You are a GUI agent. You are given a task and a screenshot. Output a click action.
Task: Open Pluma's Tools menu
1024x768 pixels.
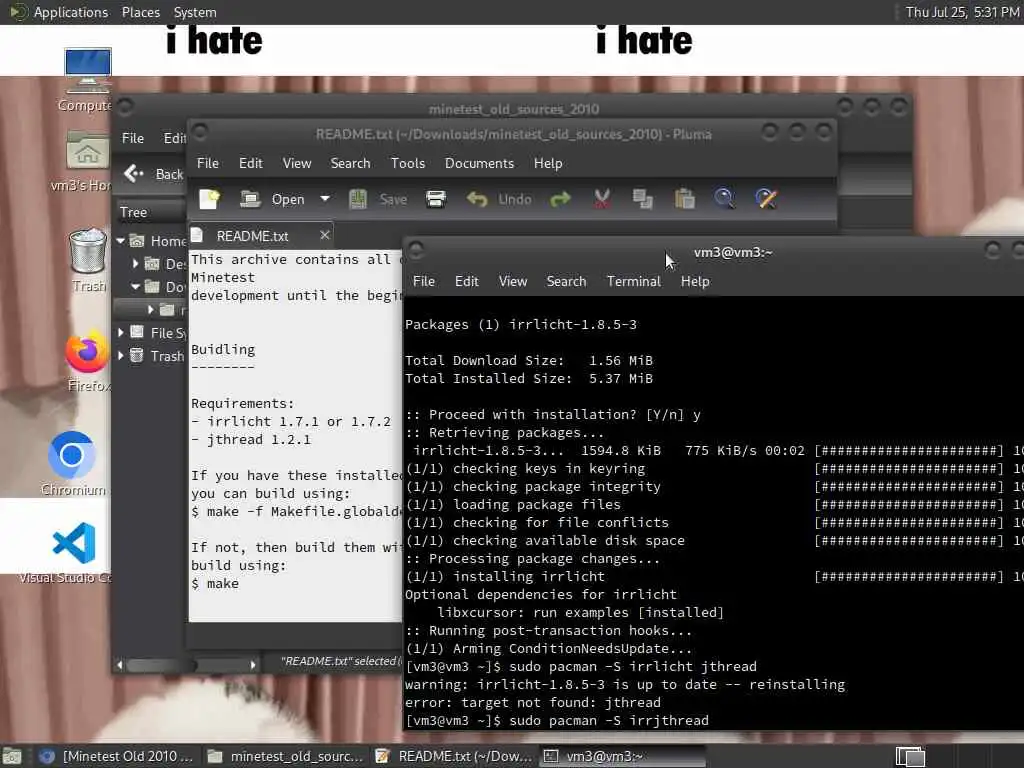tap(408, 163)
